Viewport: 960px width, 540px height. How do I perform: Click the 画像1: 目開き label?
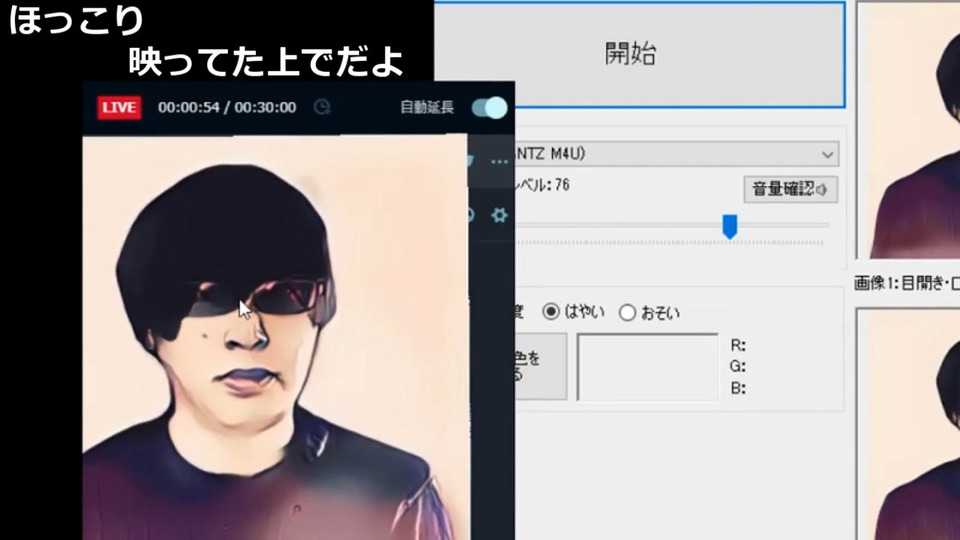pos(906,283)
